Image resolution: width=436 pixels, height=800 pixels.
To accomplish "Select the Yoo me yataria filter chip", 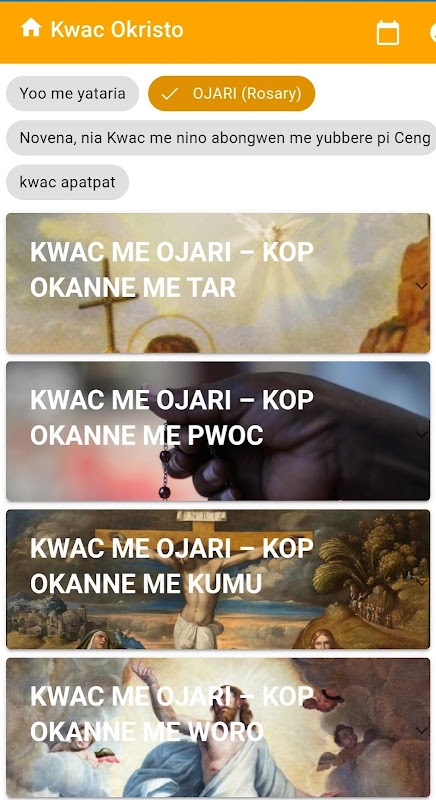I will [72, 93].
